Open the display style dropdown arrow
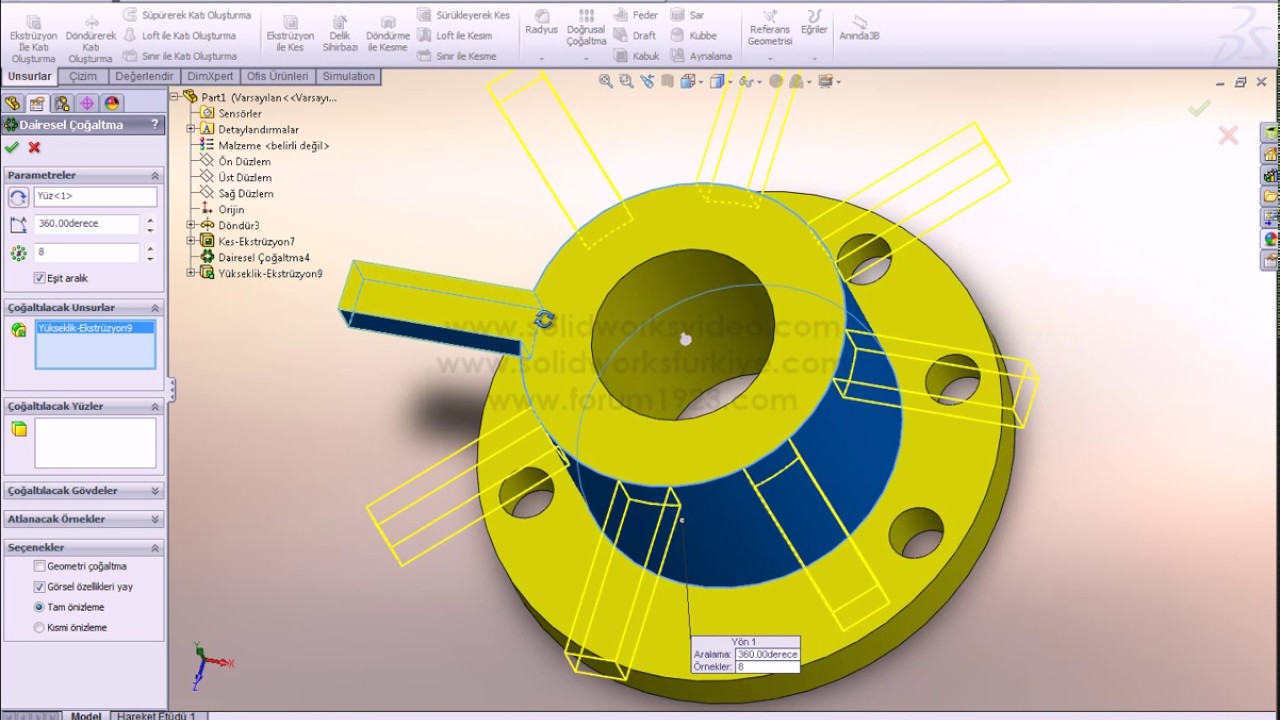The height and width of the screenshot is (720, 1280). pos(731,82)
